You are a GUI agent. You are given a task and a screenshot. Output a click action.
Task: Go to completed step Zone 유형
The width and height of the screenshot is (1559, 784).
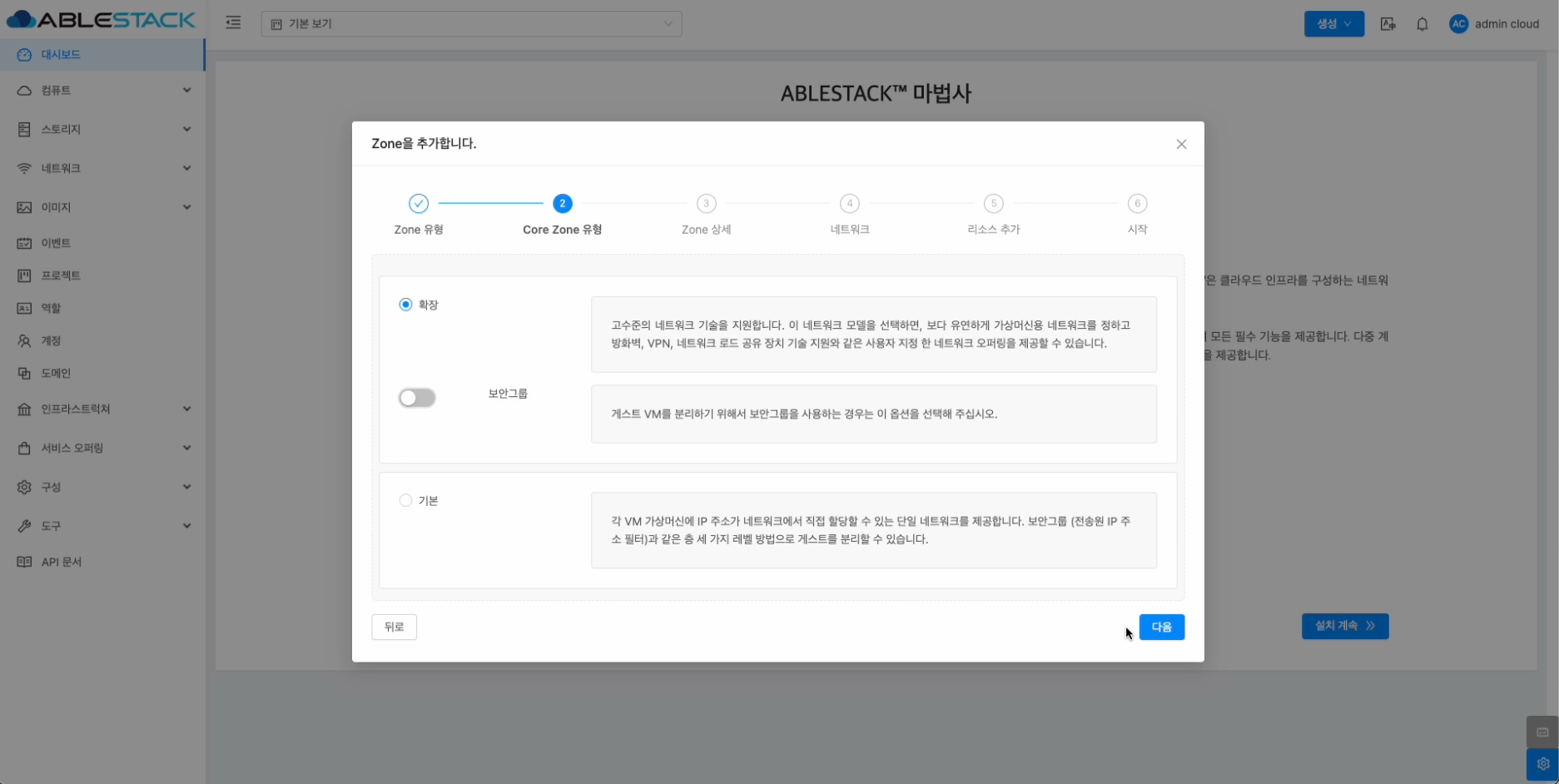pos(419,204)
